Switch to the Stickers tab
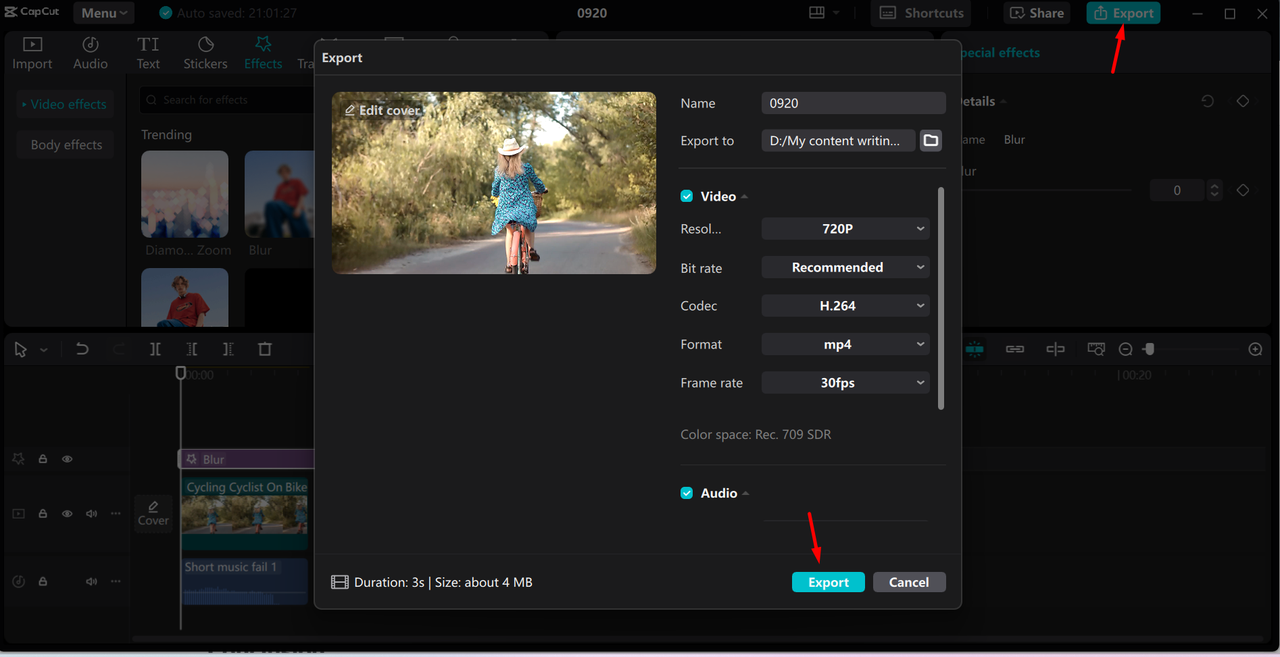The width and height of the screenshot is (1280, 657). coord(205,53)
